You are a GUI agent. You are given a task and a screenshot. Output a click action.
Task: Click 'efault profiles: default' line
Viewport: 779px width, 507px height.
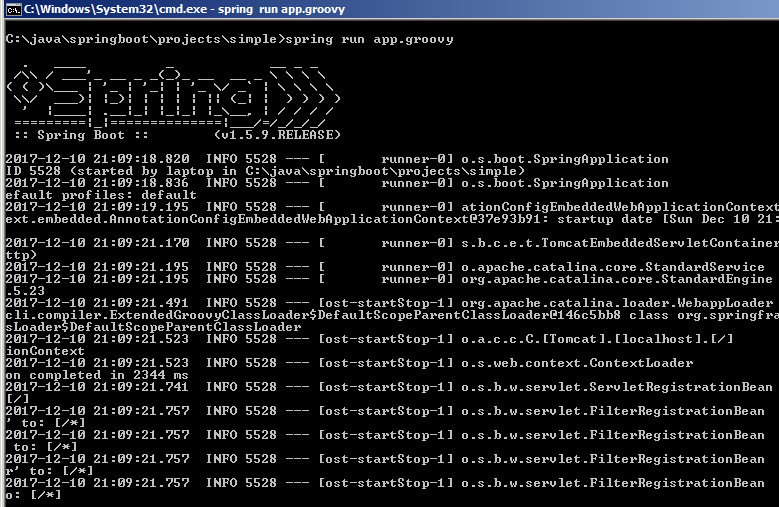click(101, 195)
